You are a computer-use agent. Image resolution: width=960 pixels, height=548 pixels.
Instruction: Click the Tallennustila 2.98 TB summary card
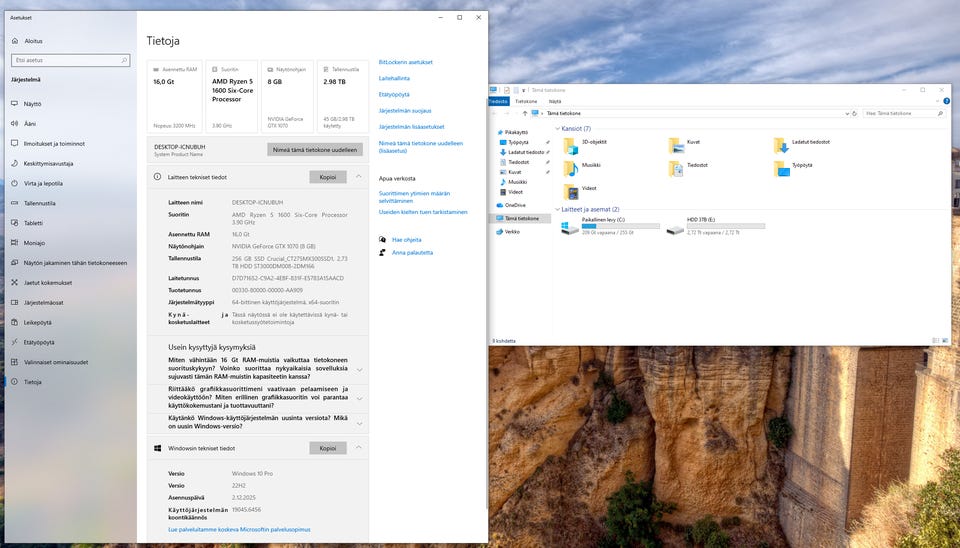coord(343,96)
